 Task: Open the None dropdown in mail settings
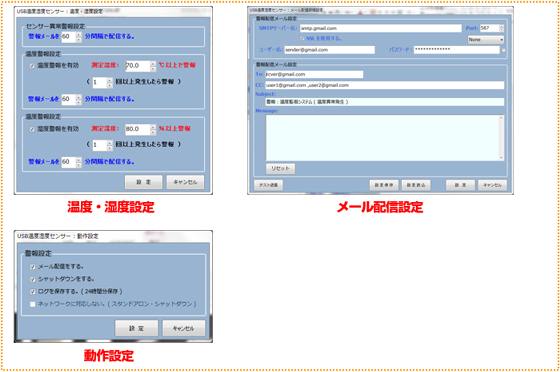(x=486, y=40)
